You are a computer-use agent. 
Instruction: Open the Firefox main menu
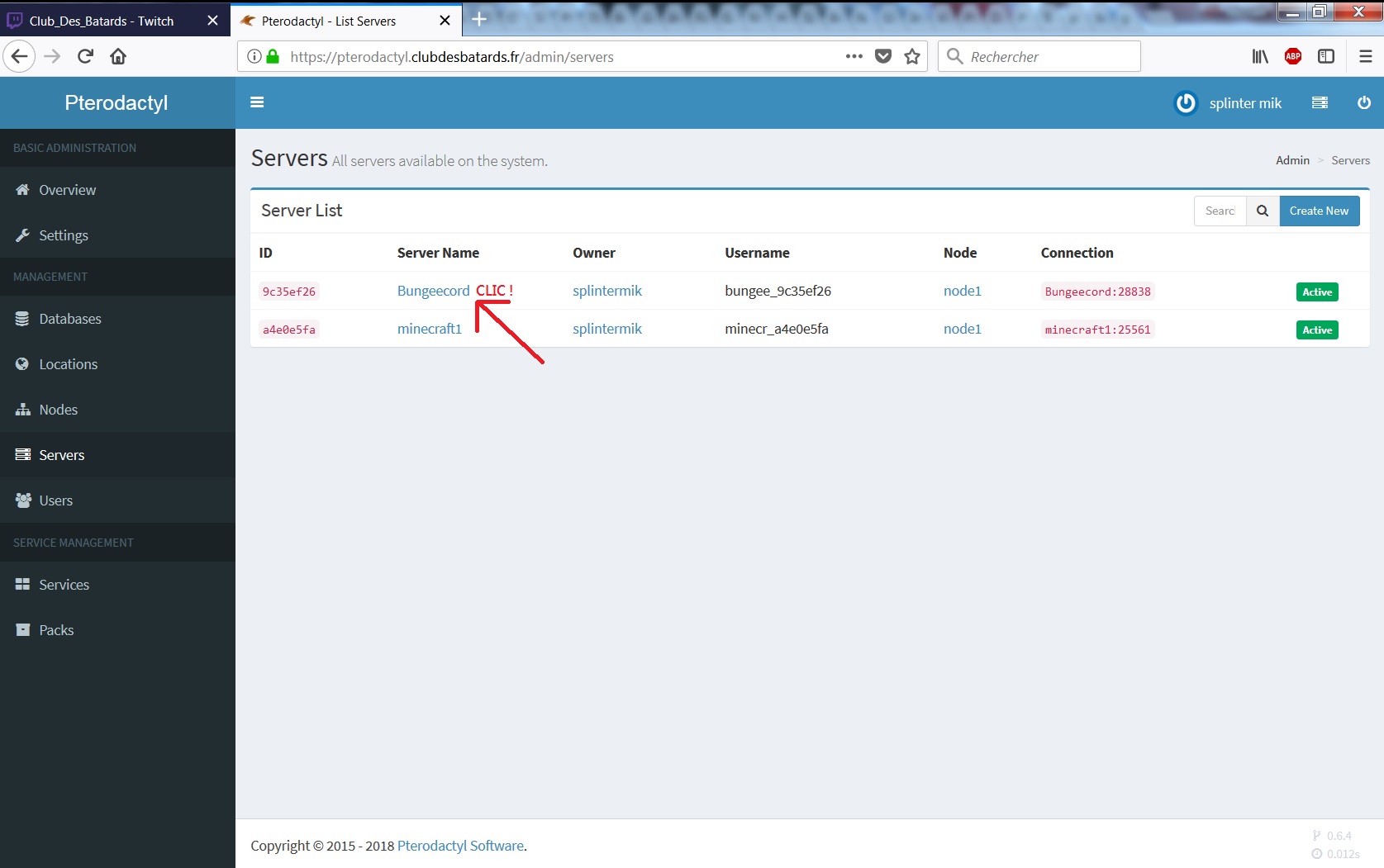pyautogui.click(x=1365, y=56)
